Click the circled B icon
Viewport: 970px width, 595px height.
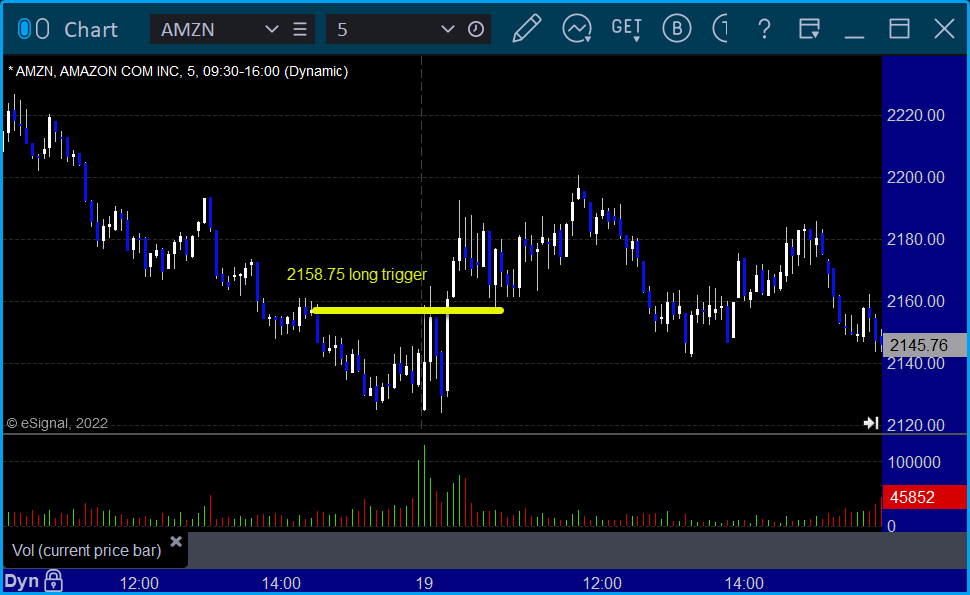click(677, 29)
